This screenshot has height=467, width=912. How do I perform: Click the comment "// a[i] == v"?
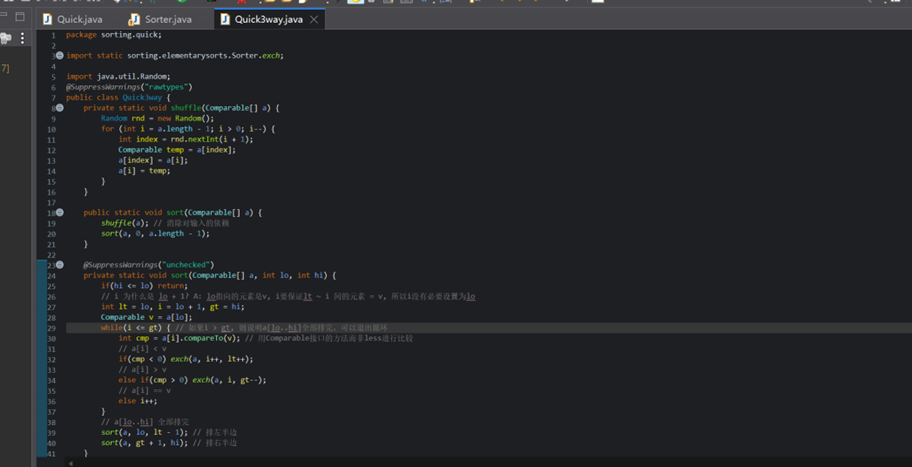click(x=144, y=391)
